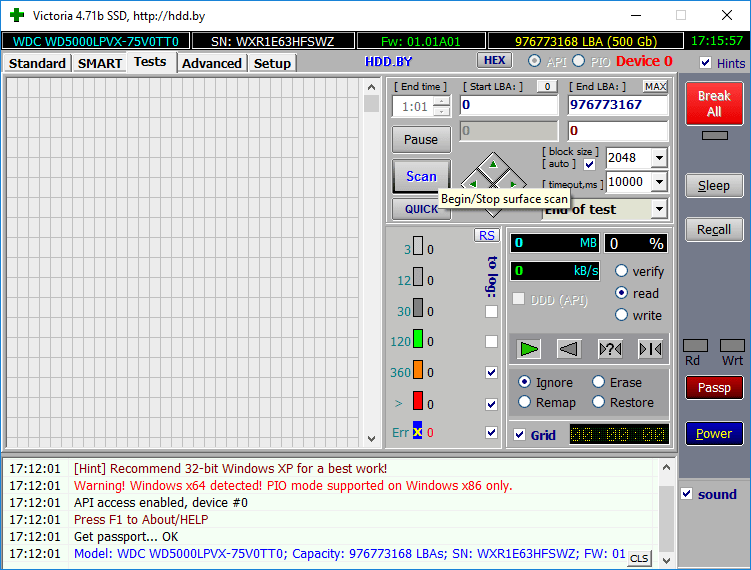
Task: Enable log checkbox for 30 ms blocks
Action: 491,311
